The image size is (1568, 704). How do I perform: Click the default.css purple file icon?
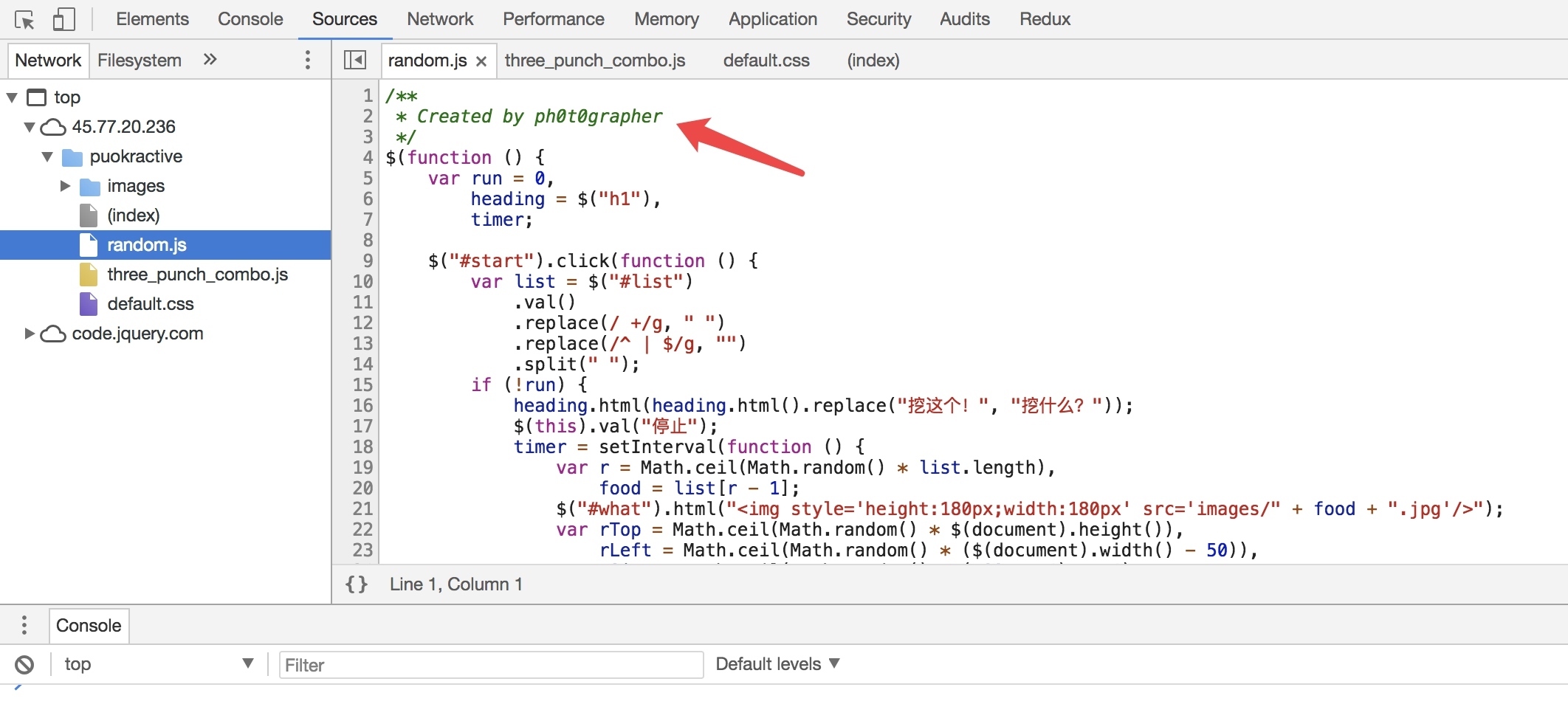[x=89, y=304]
